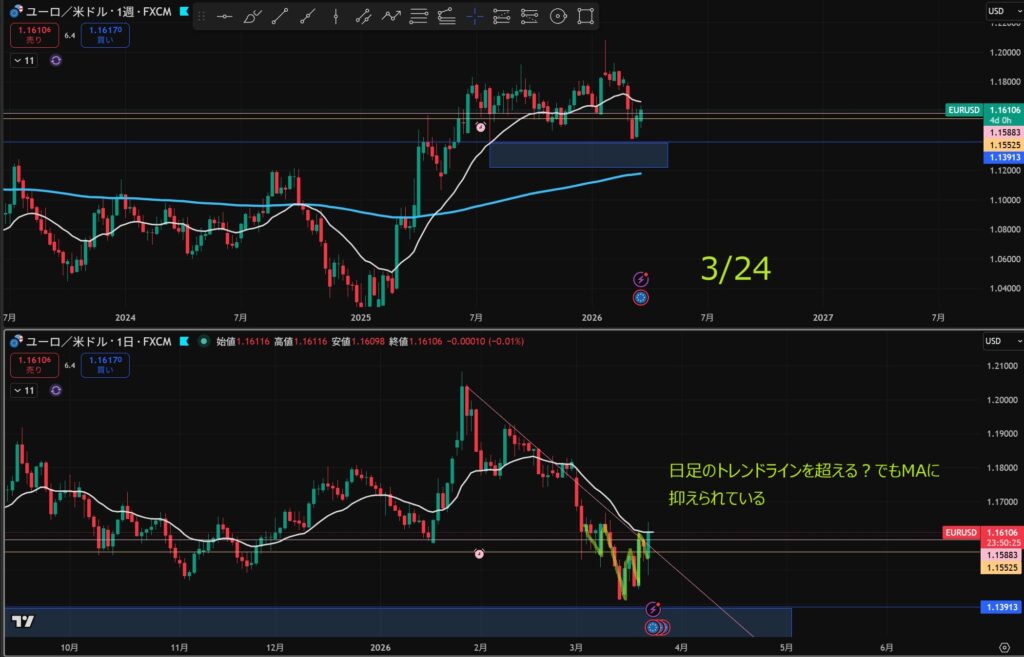
Task: Click the purple refresh icon on weekly chart
Action: [55, 60]
